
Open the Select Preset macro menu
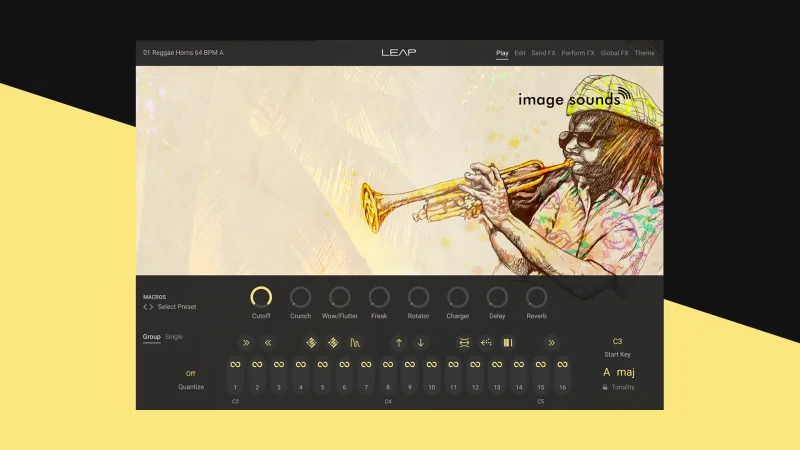(x=177, y=307)
